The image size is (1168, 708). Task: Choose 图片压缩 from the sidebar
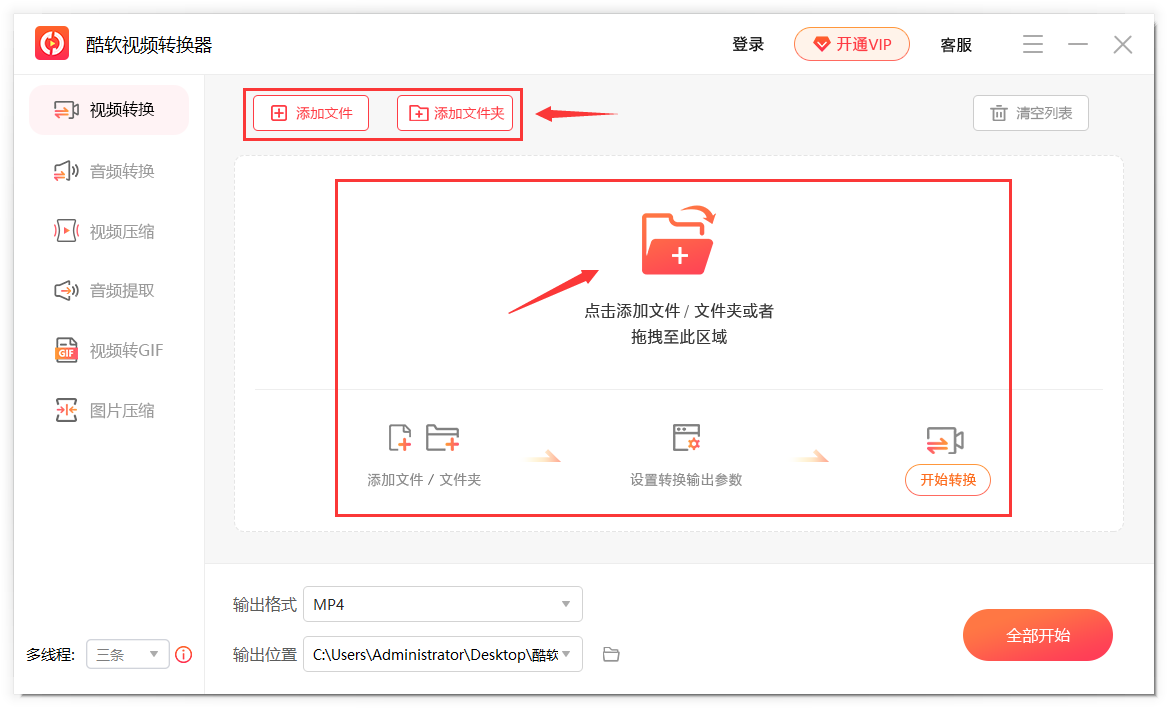(x=109, y=410)
